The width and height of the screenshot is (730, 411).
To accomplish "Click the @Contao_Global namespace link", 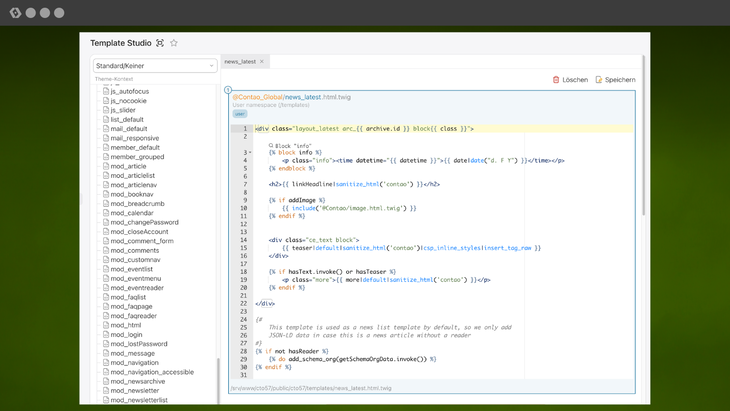I will pyautogui.click(x=257, y=97).
